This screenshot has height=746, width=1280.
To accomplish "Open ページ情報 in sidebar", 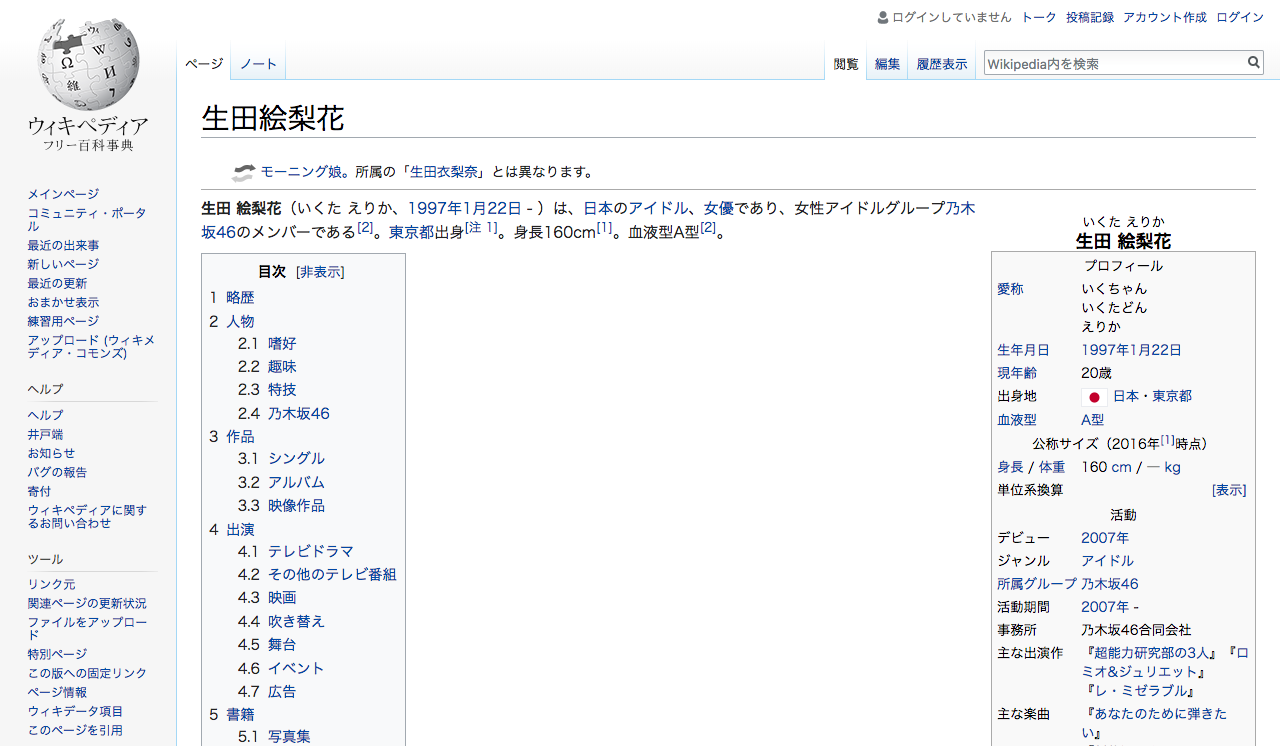I will pos(57,692).
